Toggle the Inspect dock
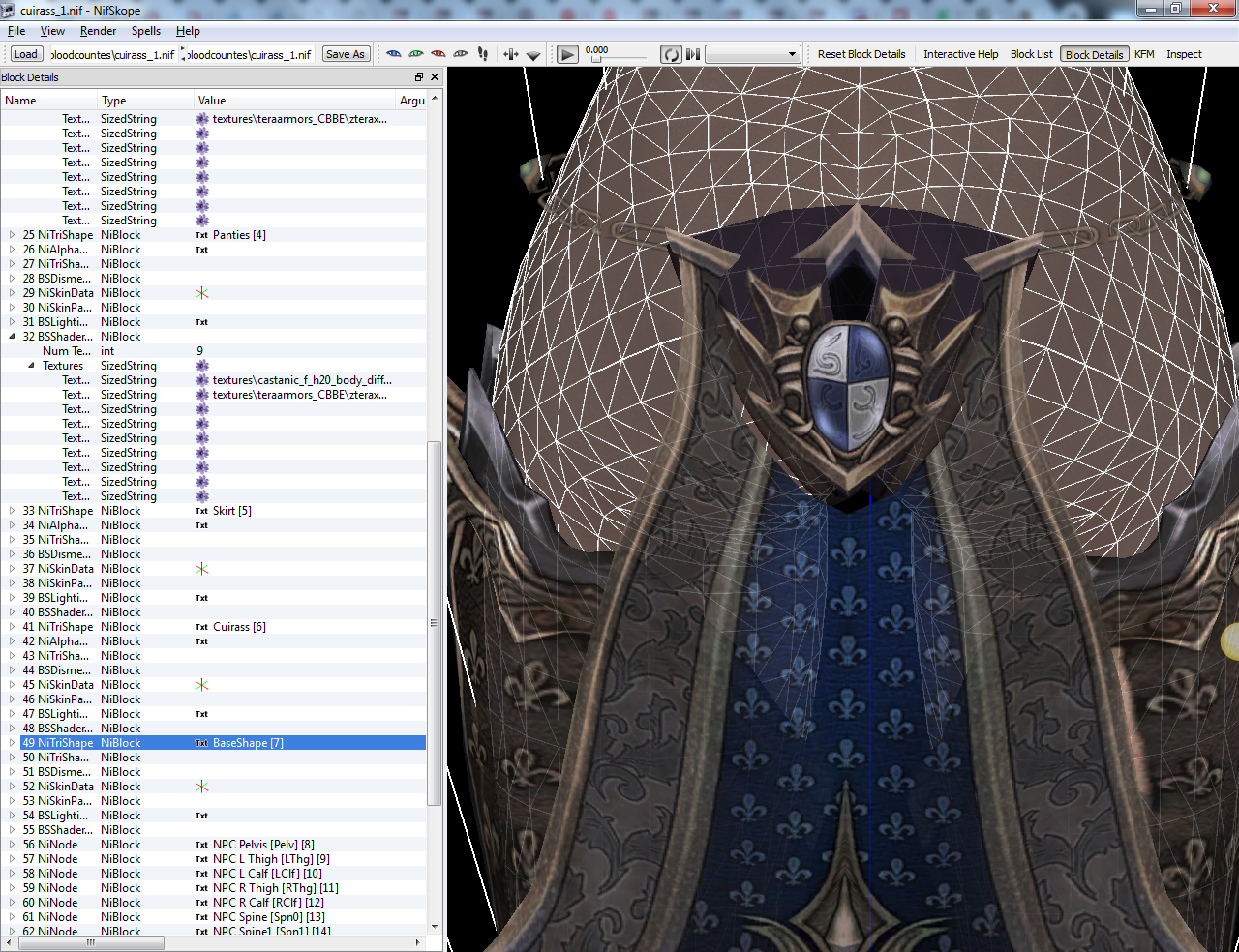Image resolution: width=1239 pixels, height=952 pixels. click(1184, 54)
